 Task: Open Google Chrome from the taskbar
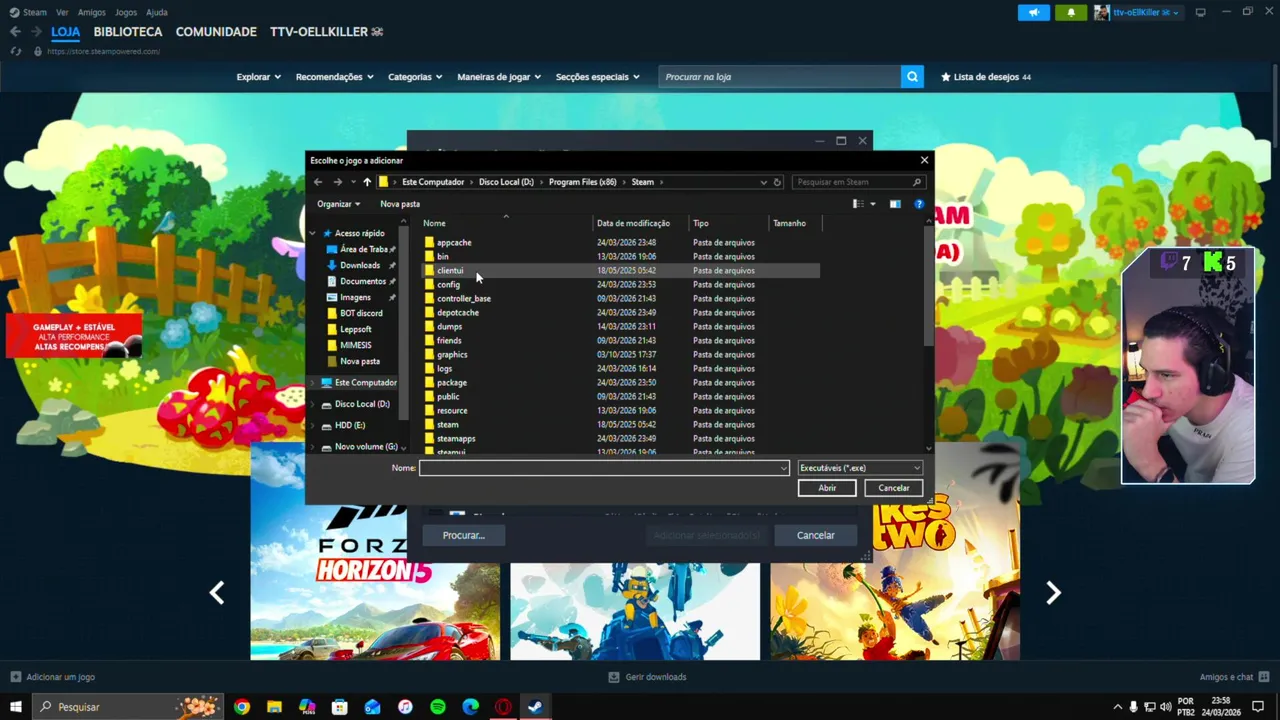242,707
